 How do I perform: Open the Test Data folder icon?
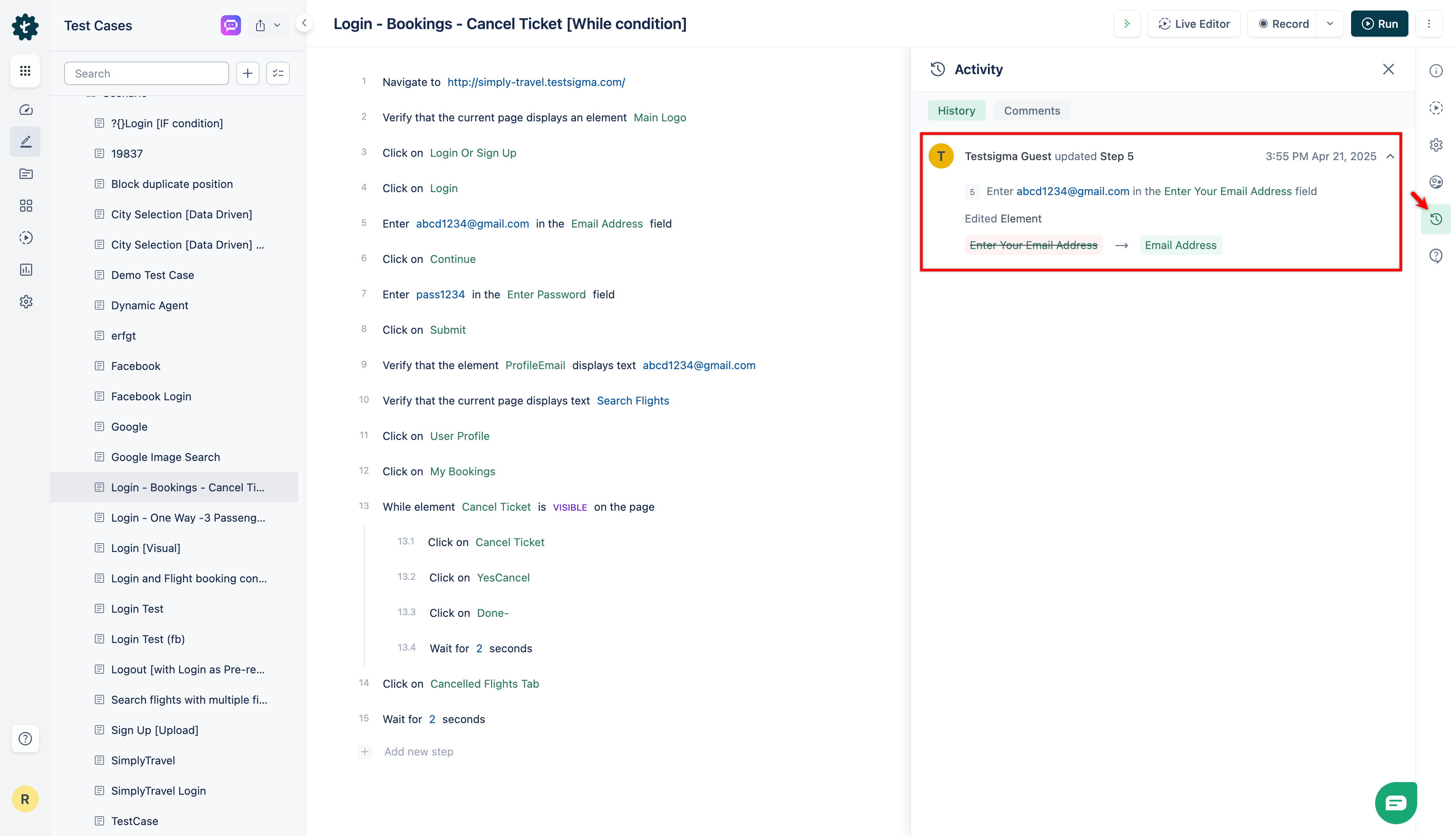click(25, 174)
